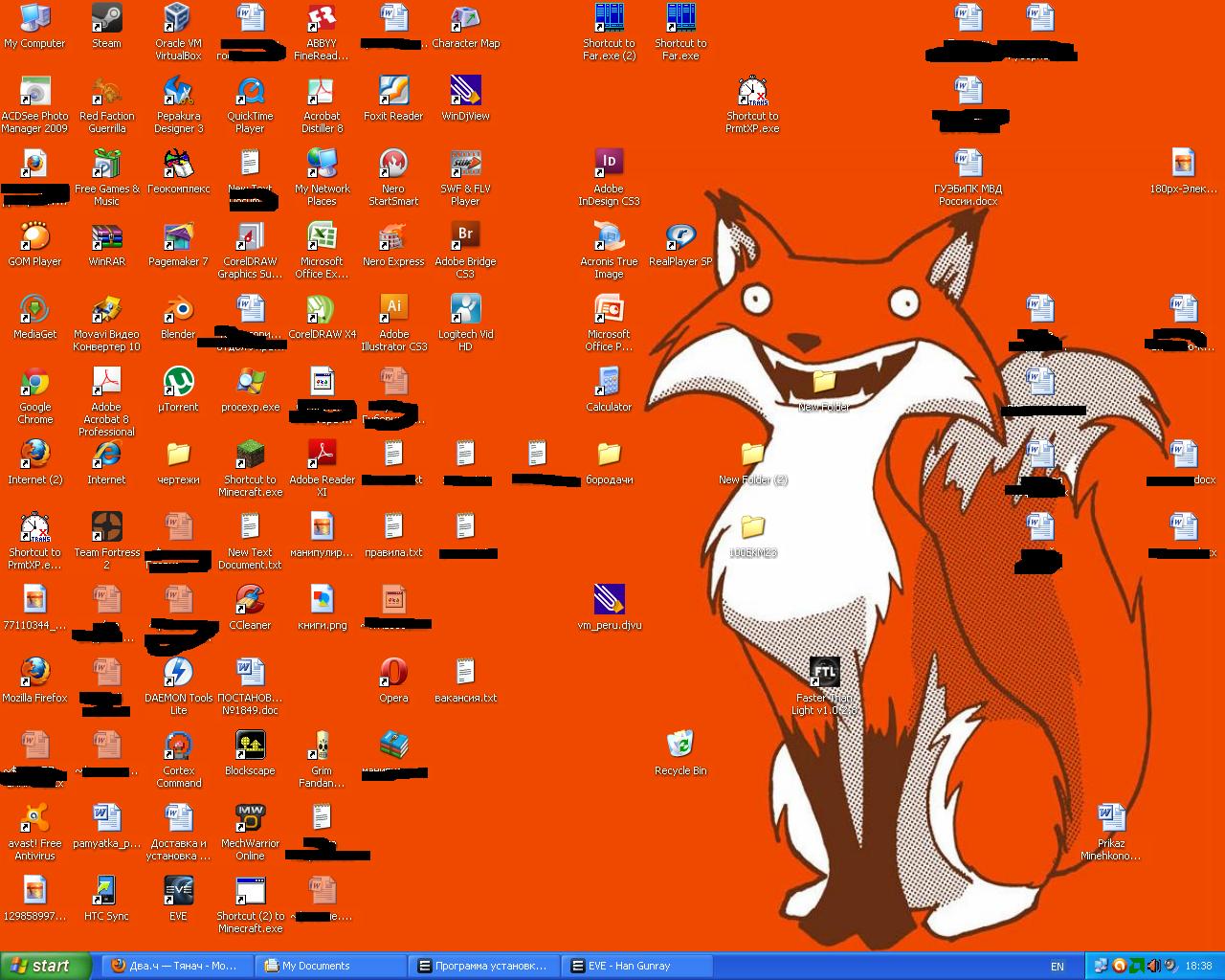Click the CorelDRAW X4 icon
The height and width of the screenshot is (980, 1225).
pyautogui.click(x=322, y=318)
